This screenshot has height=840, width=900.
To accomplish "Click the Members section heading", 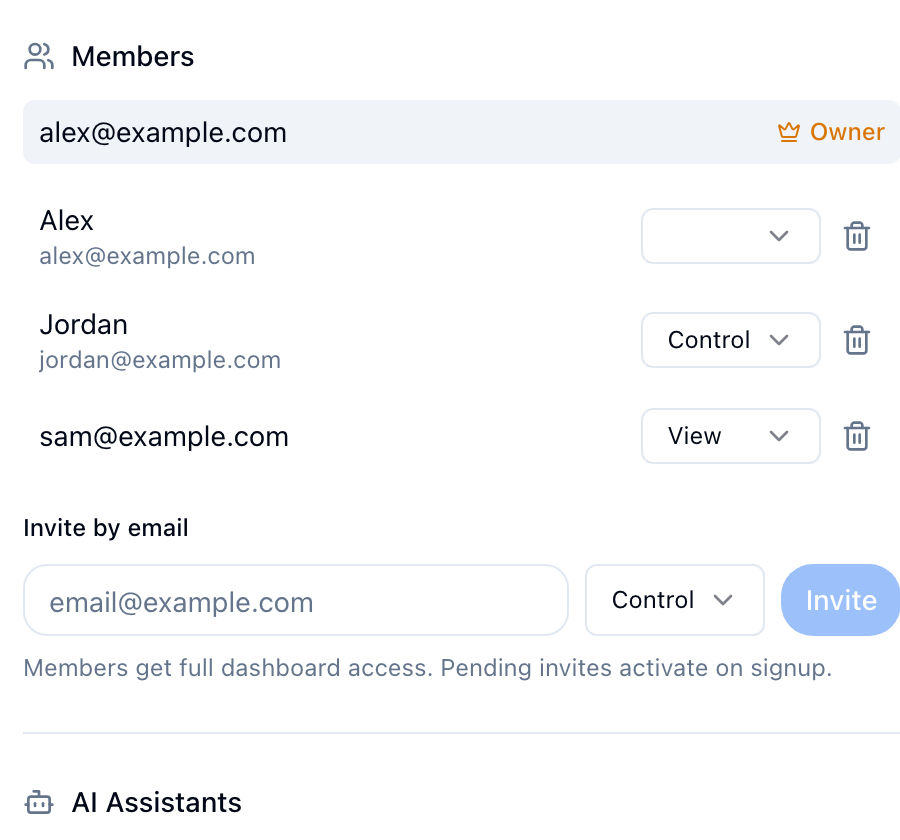I will [133, 57].
